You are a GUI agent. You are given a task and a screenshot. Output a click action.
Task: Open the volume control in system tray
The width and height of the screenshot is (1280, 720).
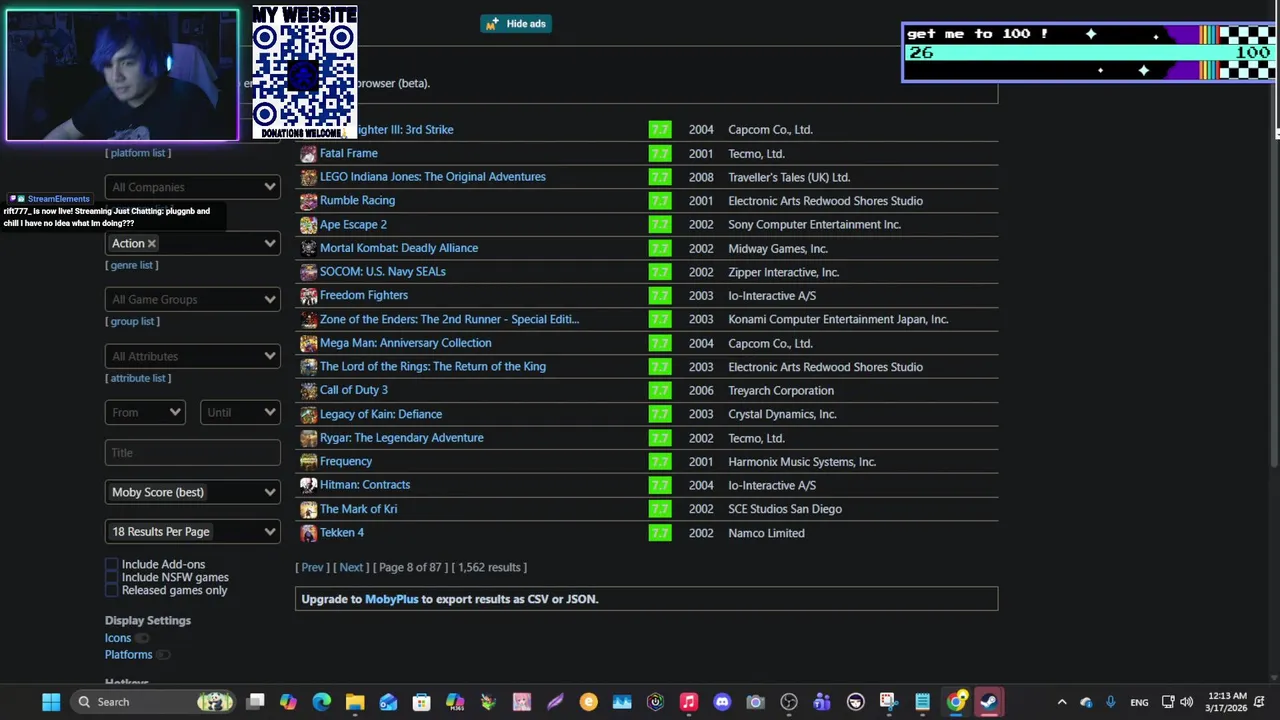pyautogui.click(x=1187, y=702)
